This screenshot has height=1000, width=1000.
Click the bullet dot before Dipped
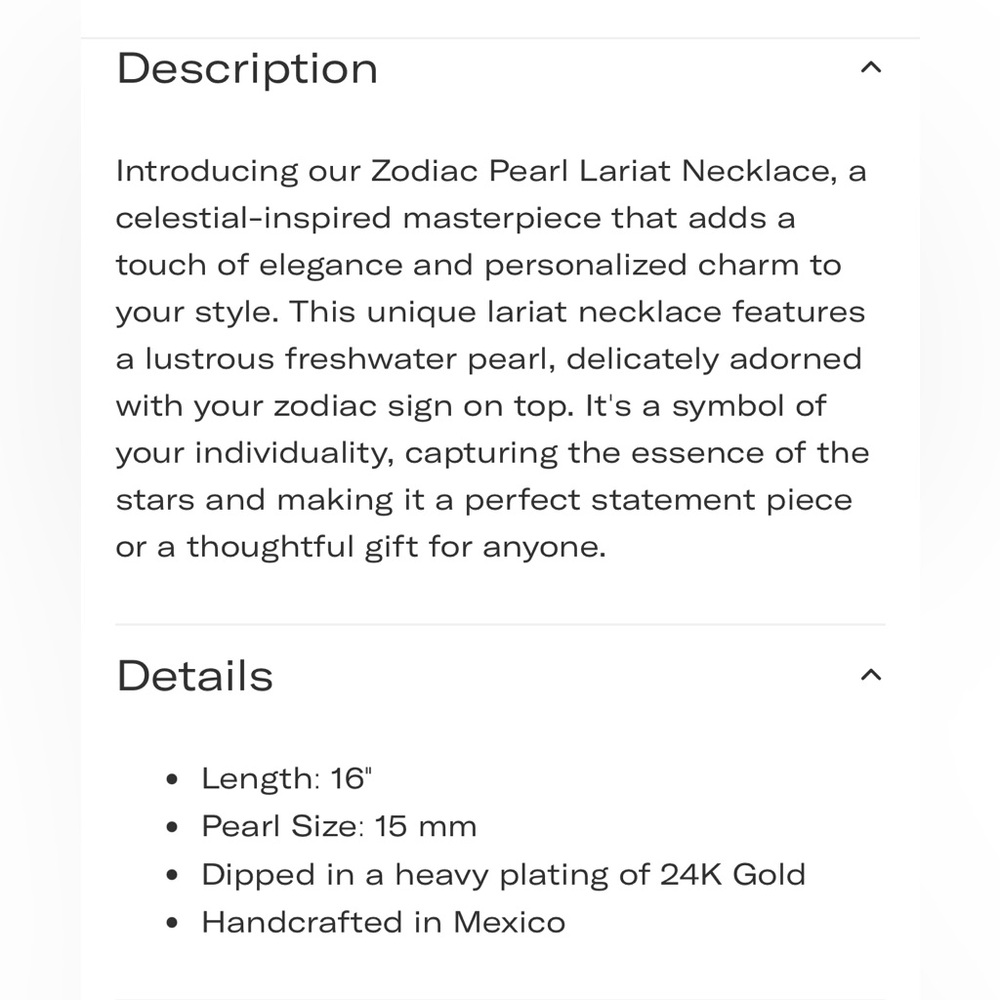[x=172, y=875]
